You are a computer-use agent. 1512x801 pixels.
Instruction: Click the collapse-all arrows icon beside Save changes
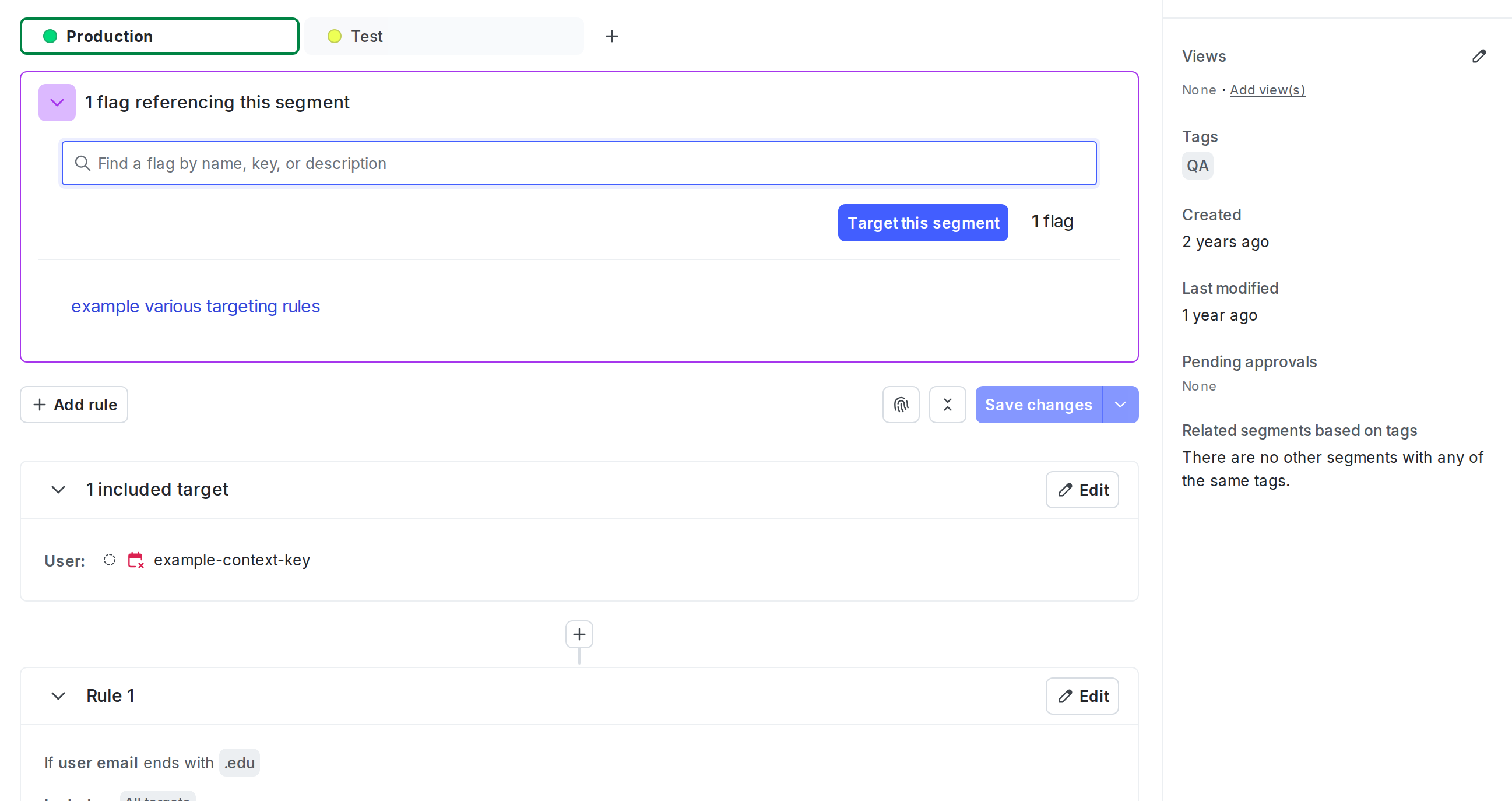(x=947, y=404)
